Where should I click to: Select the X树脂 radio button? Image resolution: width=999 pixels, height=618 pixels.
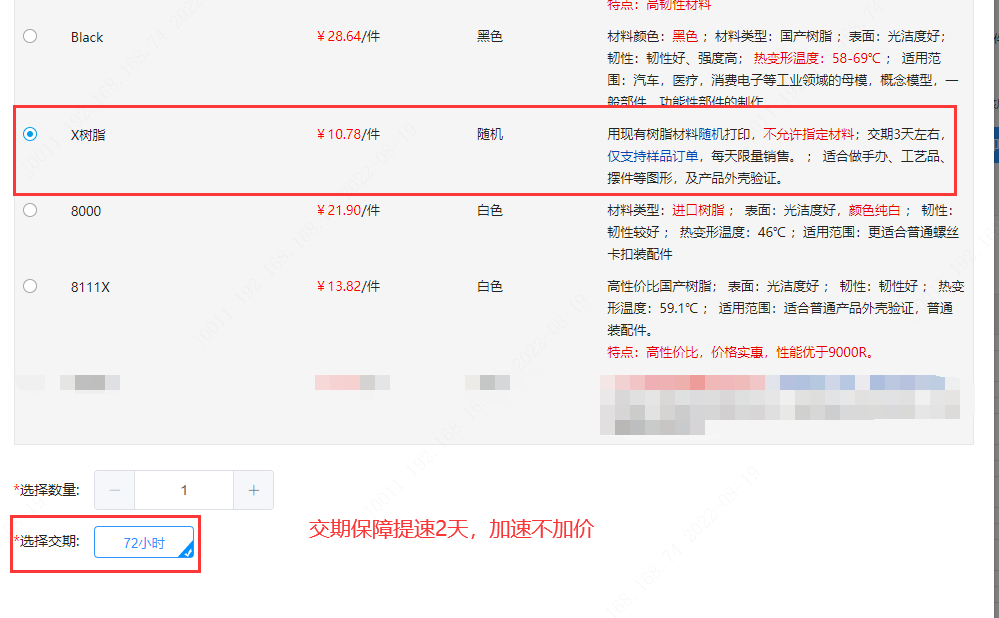pos(30,134)
